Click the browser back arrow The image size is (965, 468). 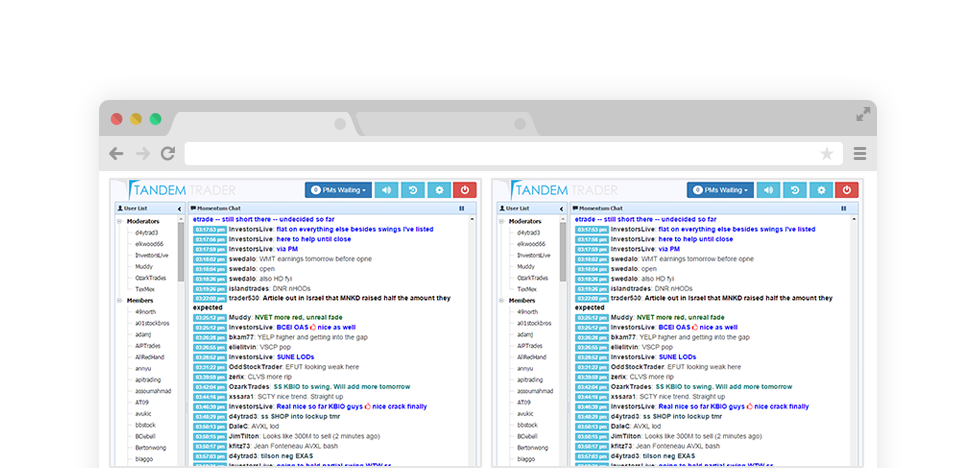coord(116,153)
